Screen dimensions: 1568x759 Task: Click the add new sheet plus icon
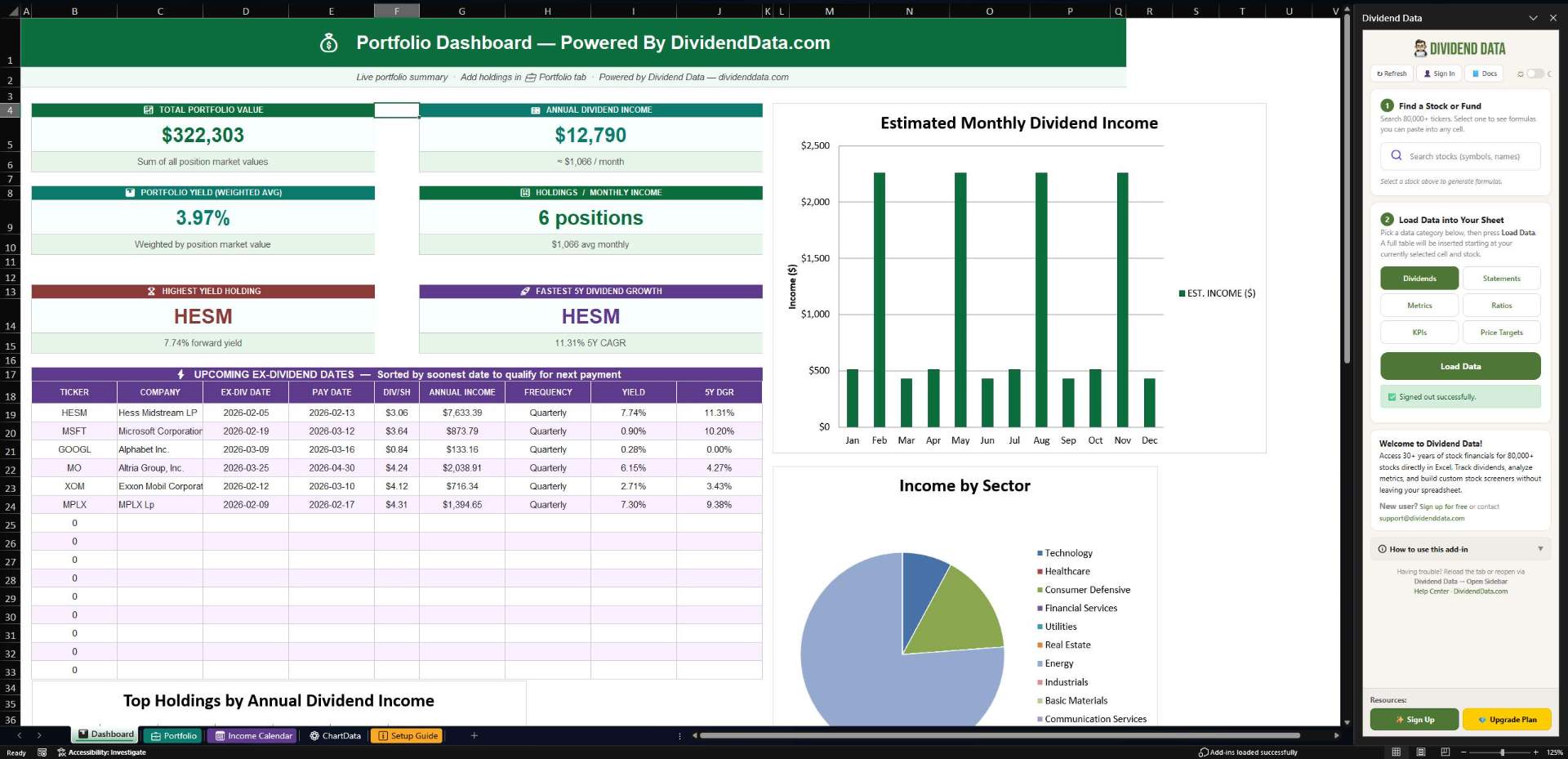pos(474,735)
